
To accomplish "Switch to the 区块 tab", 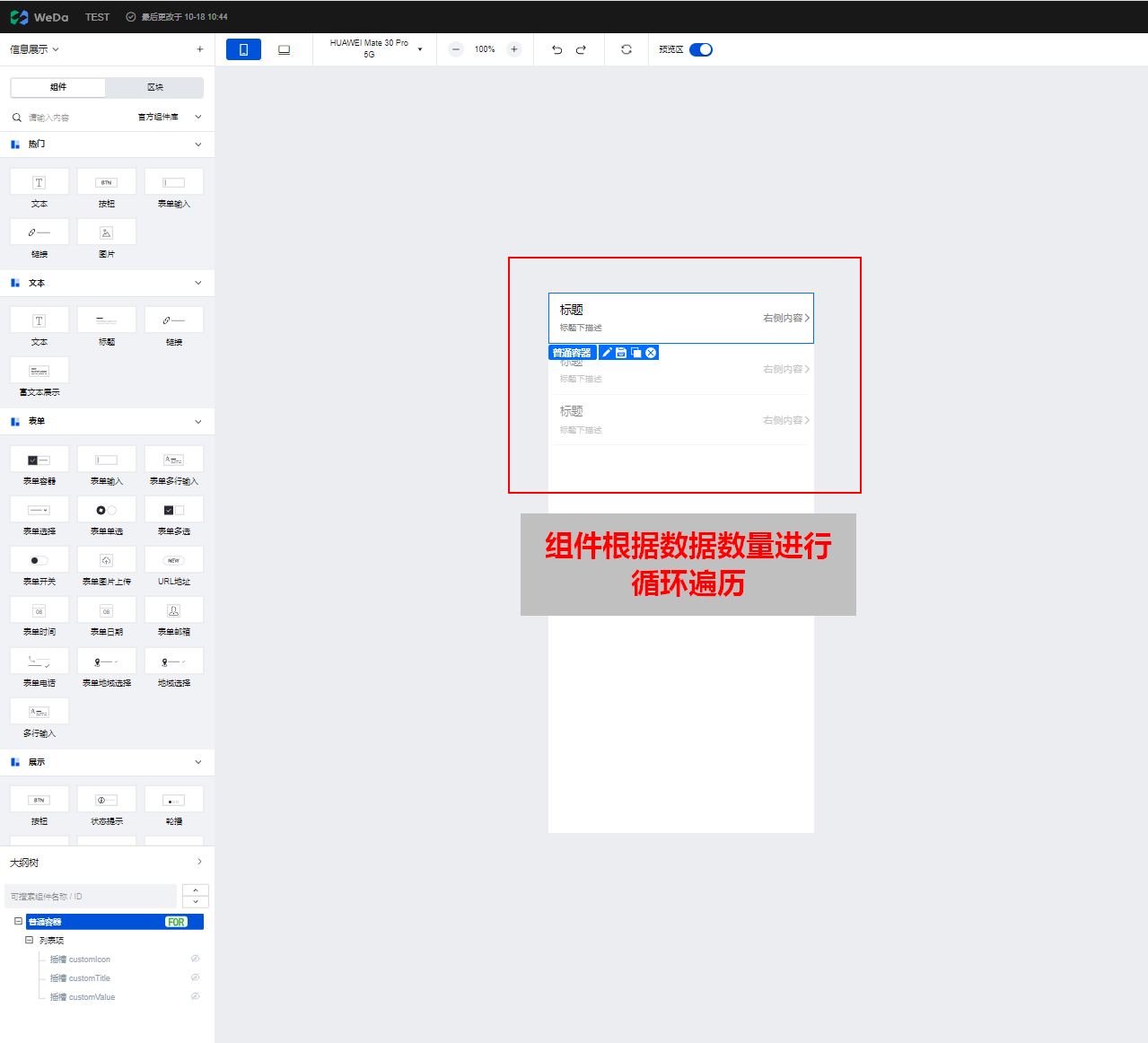I will pos(154,87).
